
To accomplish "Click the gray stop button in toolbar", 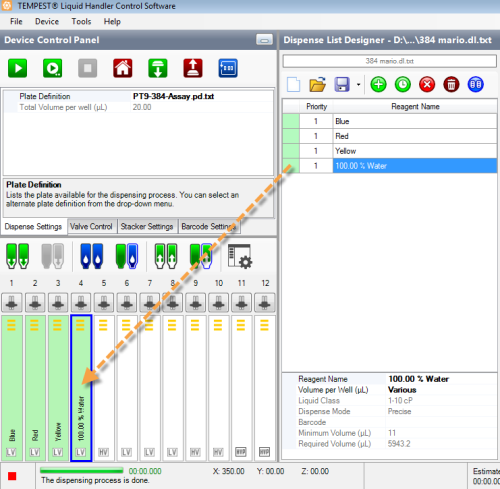I will (87, 68).
